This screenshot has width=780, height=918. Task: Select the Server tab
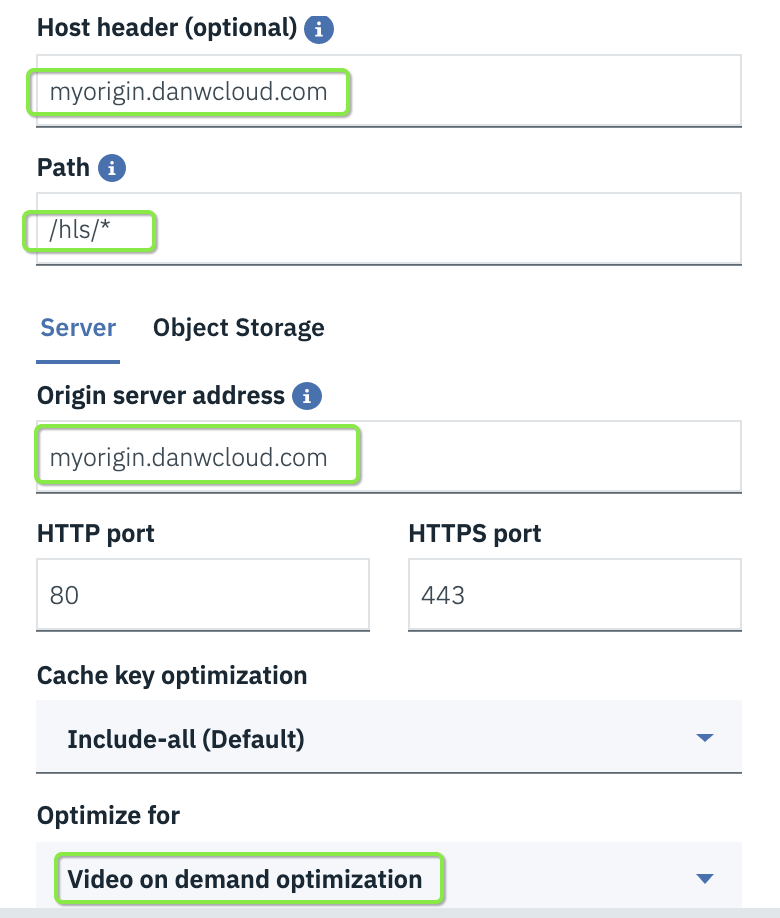tap(77, 327)
